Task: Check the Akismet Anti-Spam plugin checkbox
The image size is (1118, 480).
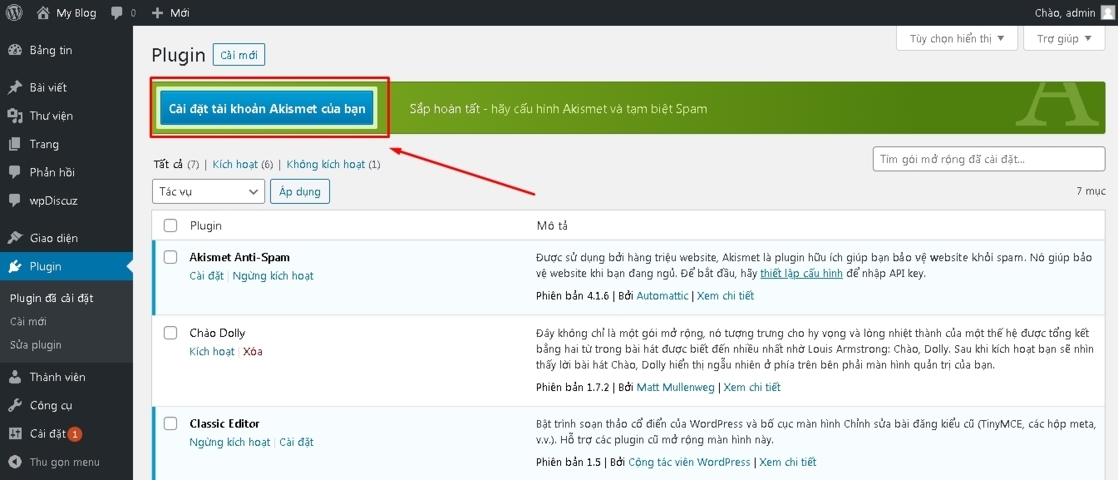Action: pyautogui.click(x=170, y=257)
